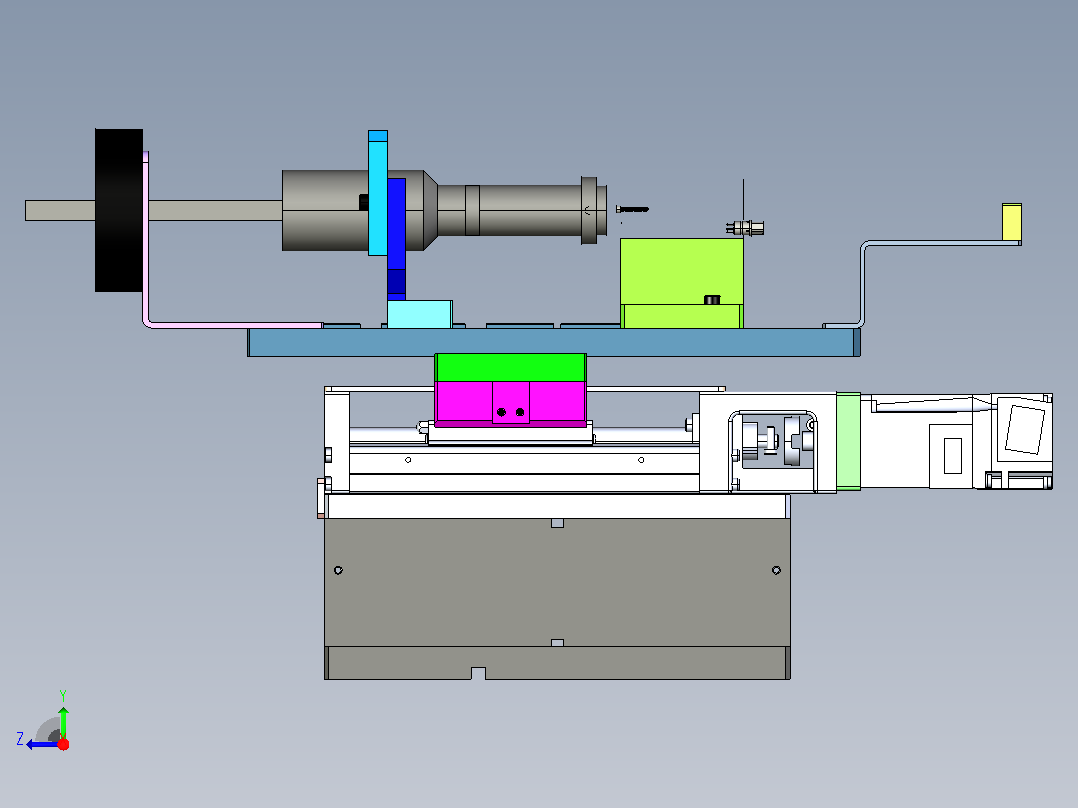Screen dimensions: 1078x808
Task: Select the coupling inside the white actuator housing
Action: coord(777,440)
